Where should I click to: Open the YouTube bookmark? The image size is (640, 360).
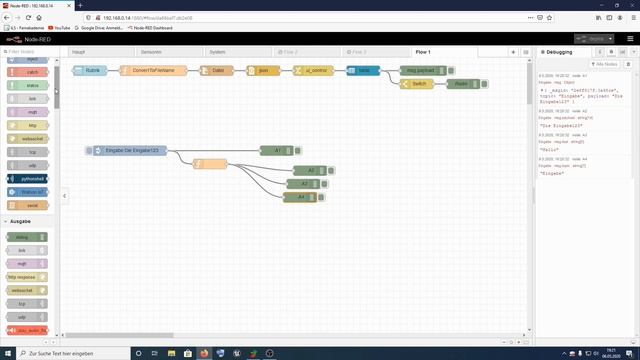coord(59,28)
